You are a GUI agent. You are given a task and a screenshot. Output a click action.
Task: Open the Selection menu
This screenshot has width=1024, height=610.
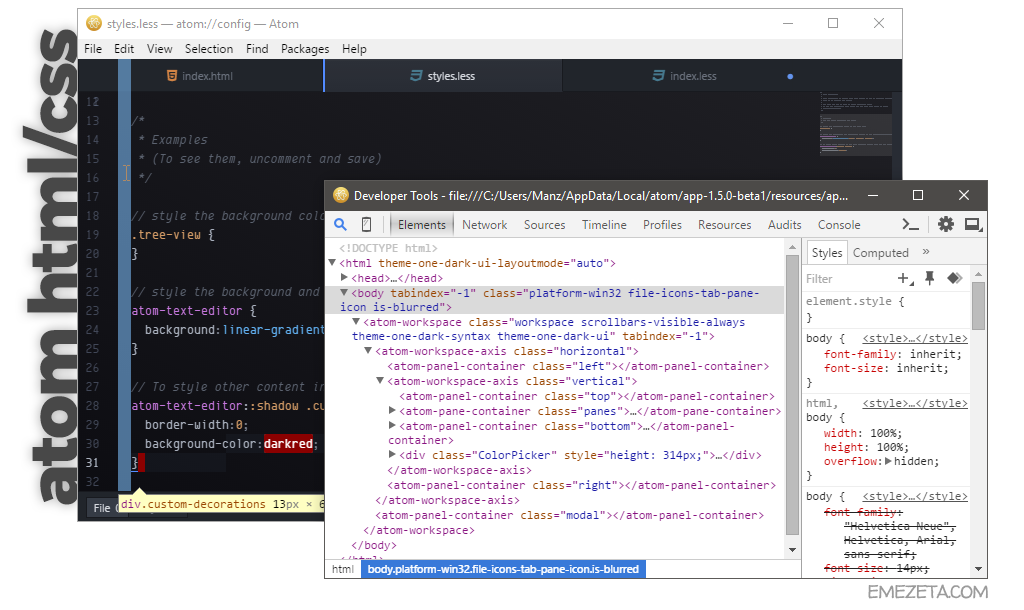tap(209, 49)
